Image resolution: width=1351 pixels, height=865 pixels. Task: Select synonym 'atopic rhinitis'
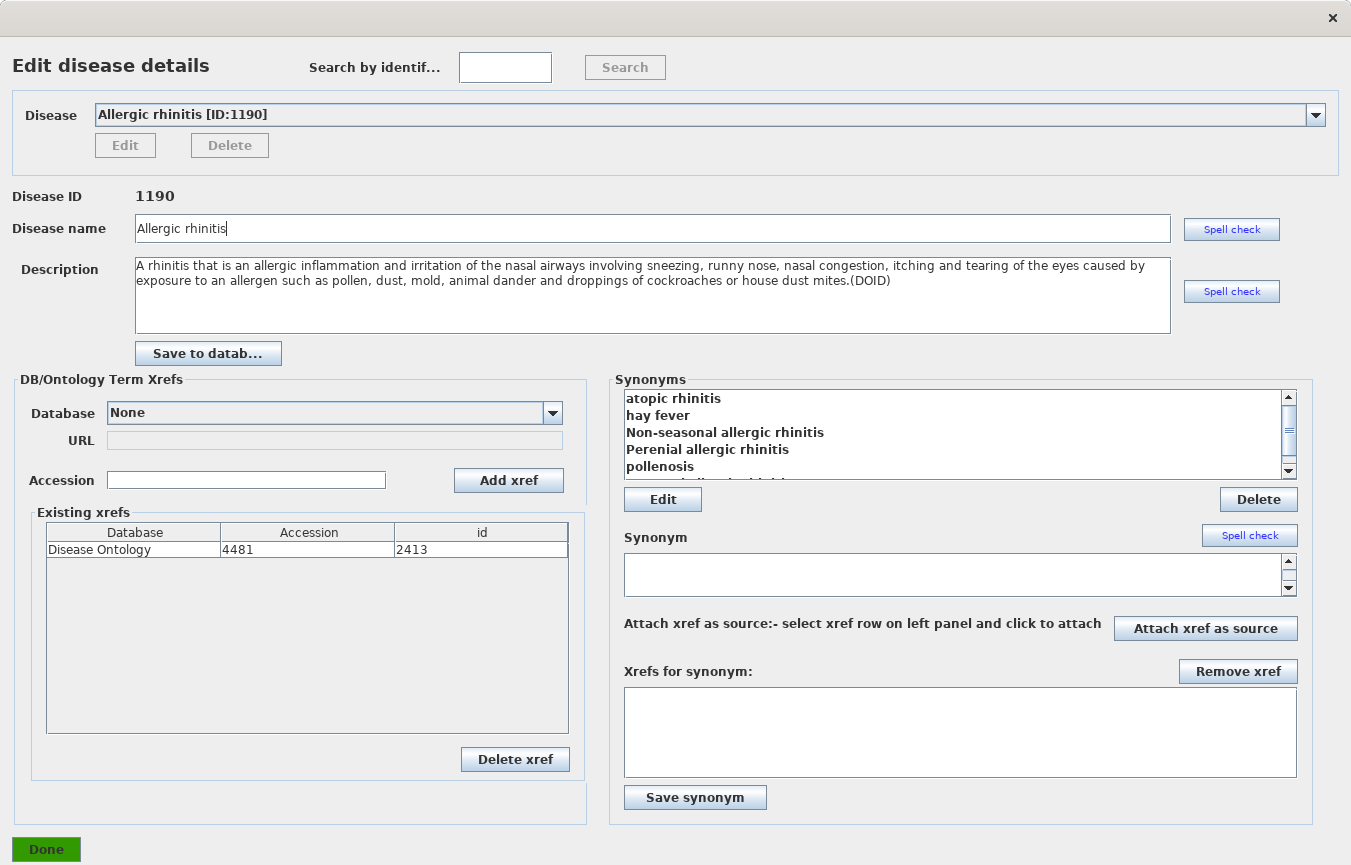tap(952, 399)
